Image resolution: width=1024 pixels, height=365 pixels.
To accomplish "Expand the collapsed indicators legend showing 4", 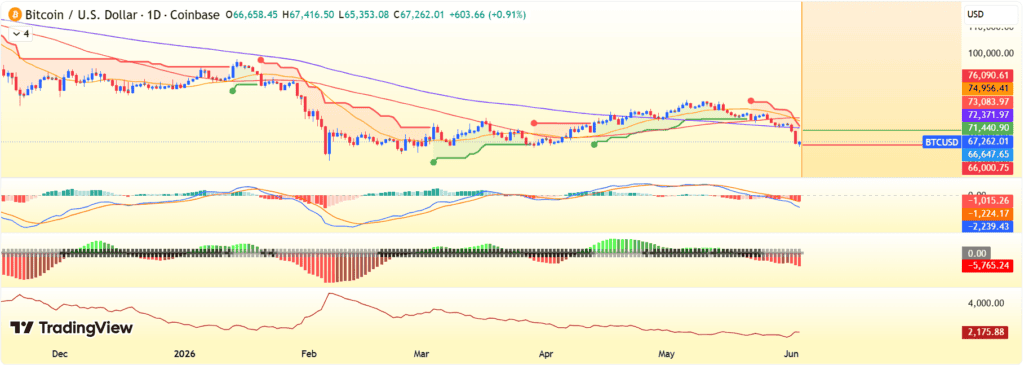I will (x=20, y=33).
